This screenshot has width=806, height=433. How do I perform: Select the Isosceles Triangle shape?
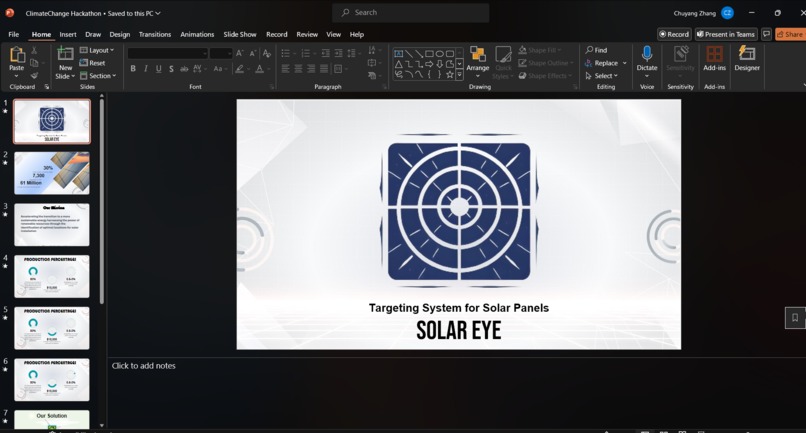pyautogui.click(x=398, y=64)
